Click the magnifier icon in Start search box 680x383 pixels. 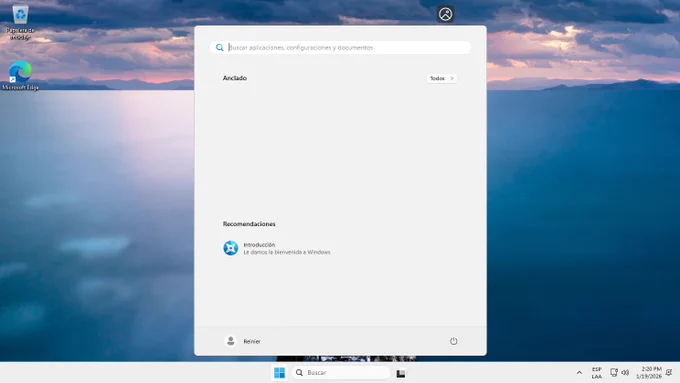pyautogui.click(x=219, y=48)
